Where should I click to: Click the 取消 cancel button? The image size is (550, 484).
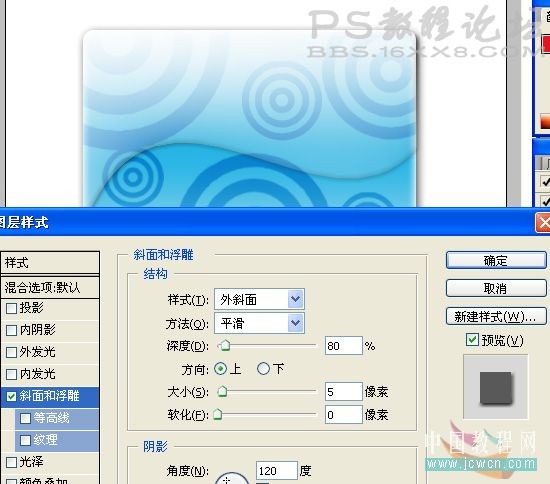pyautogui.click(x=496, y=288)
